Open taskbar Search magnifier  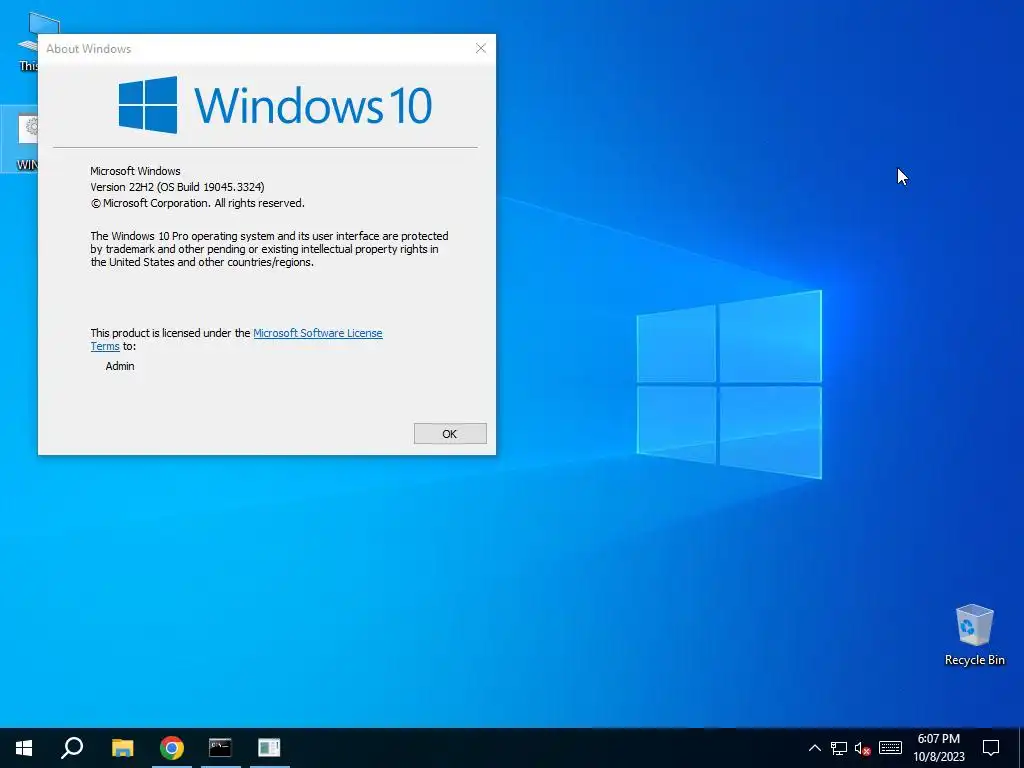(72, 748)
